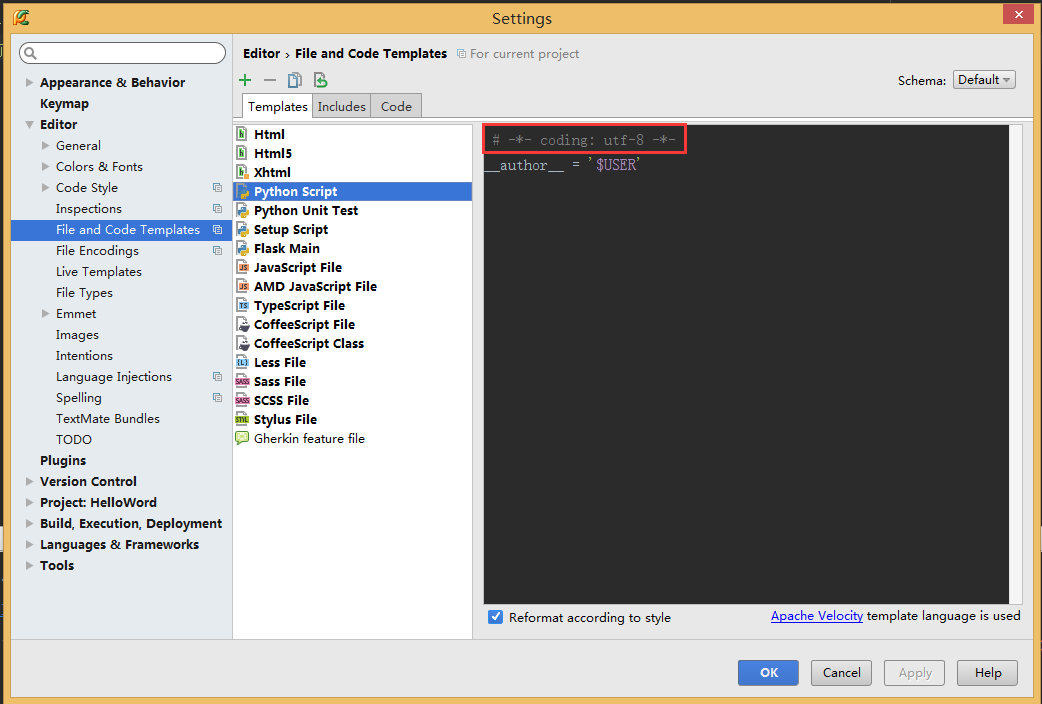Switch to the Includes tab
The height and width of the screenshot is (704, 1042).
point(342,106)
